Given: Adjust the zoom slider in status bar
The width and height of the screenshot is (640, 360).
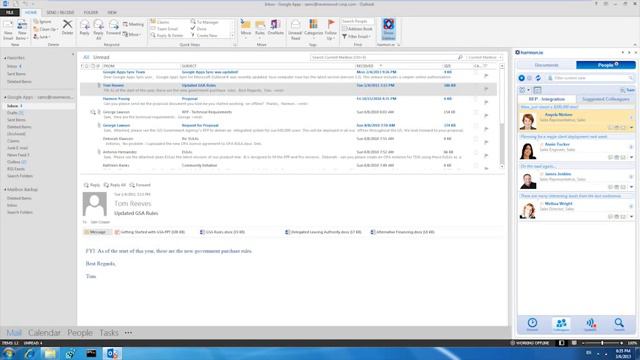Looking at the screenshot, I should pos(602,343).
